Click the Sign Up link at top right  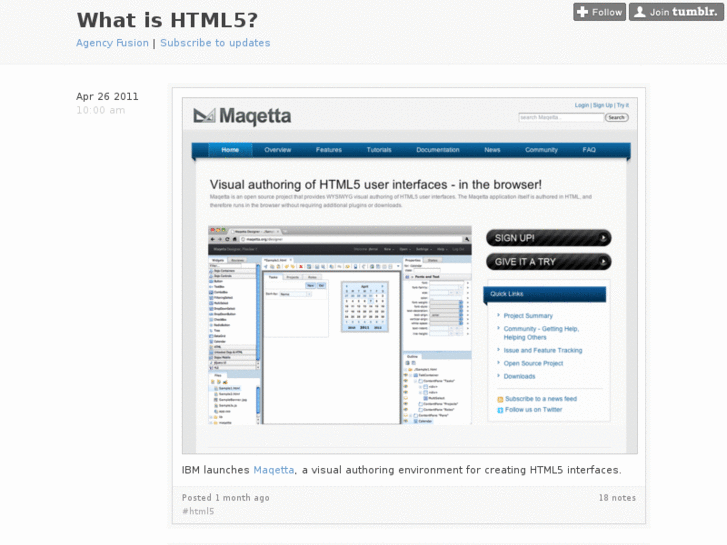coord(603,105)
